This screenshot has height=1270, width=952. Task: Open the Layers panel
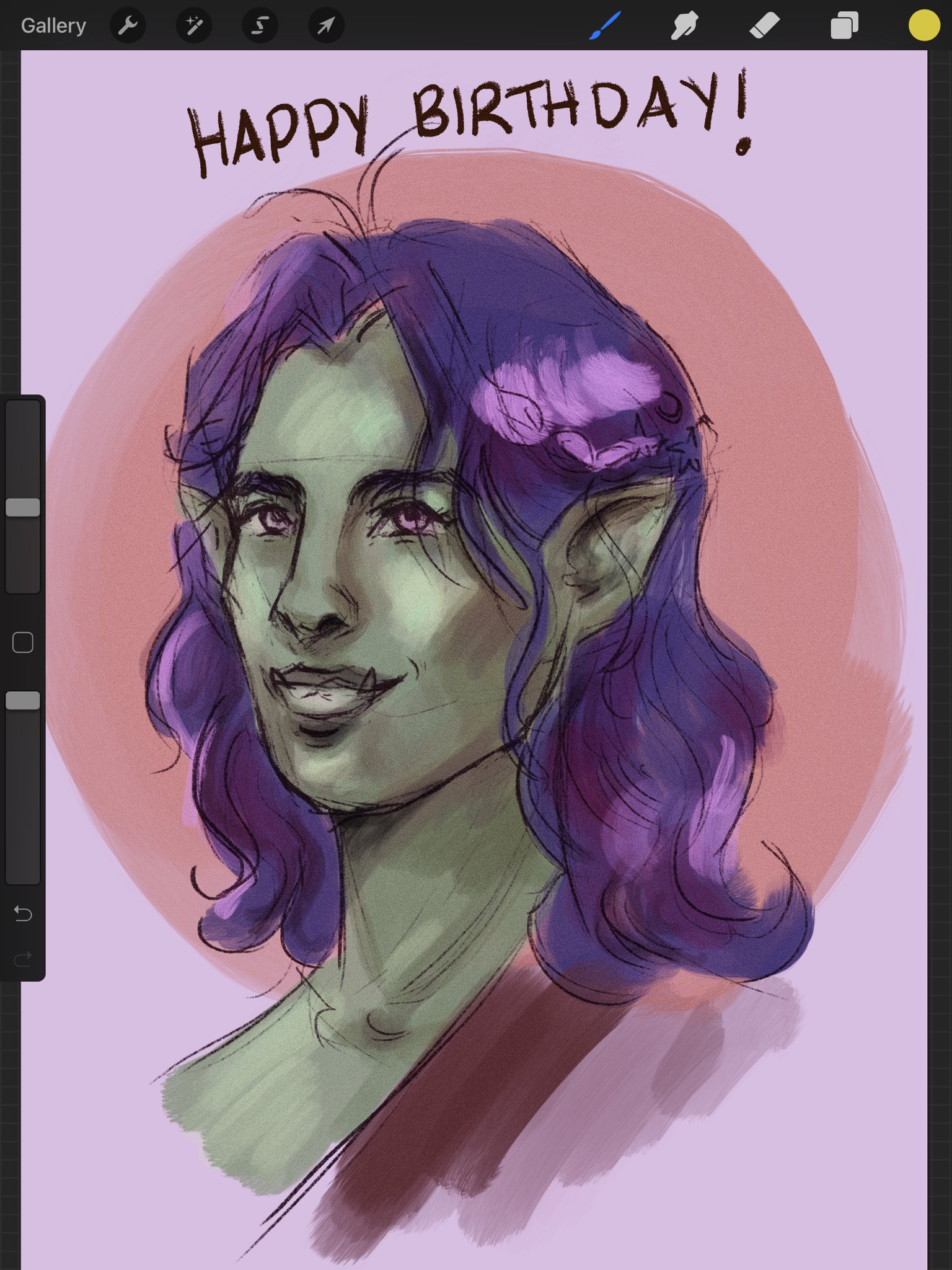tap(844, 26)
